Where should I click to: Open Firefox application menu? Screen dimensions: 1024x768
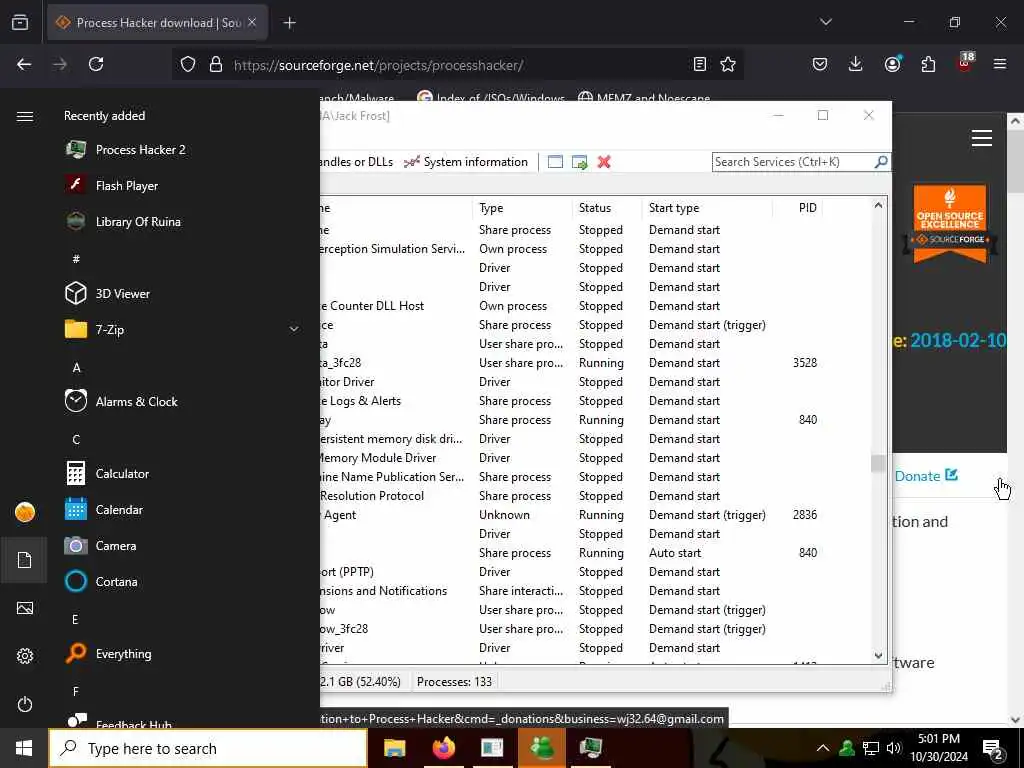pyautogui.click(x=1000, y=64)
